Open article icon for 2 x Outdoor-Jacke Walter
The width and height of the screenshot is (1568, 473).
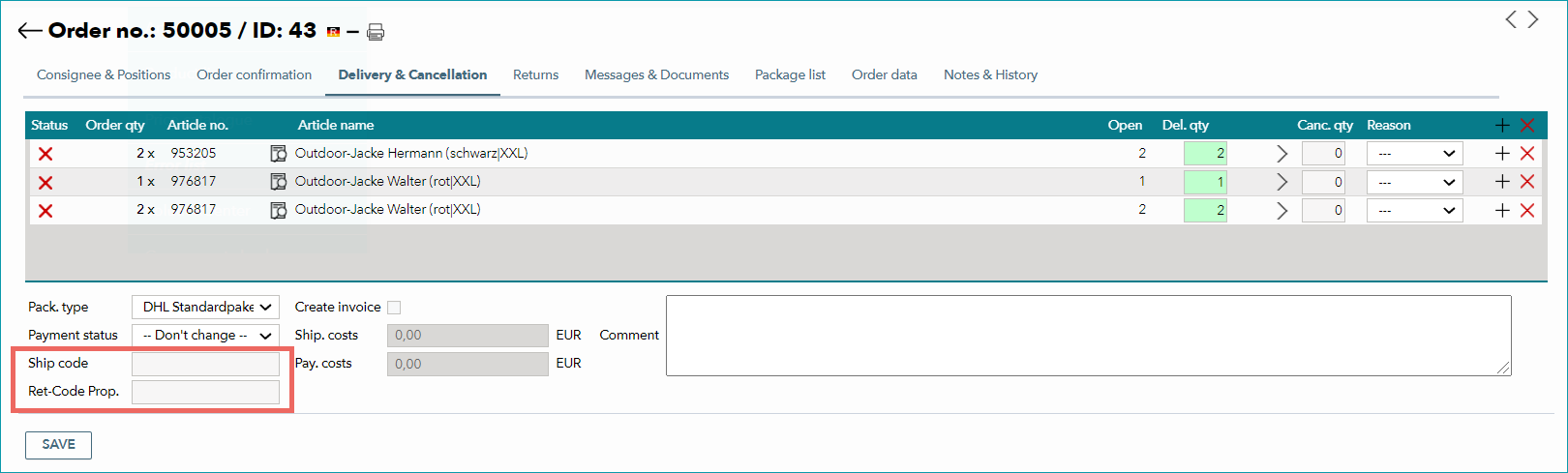[279, 210]
